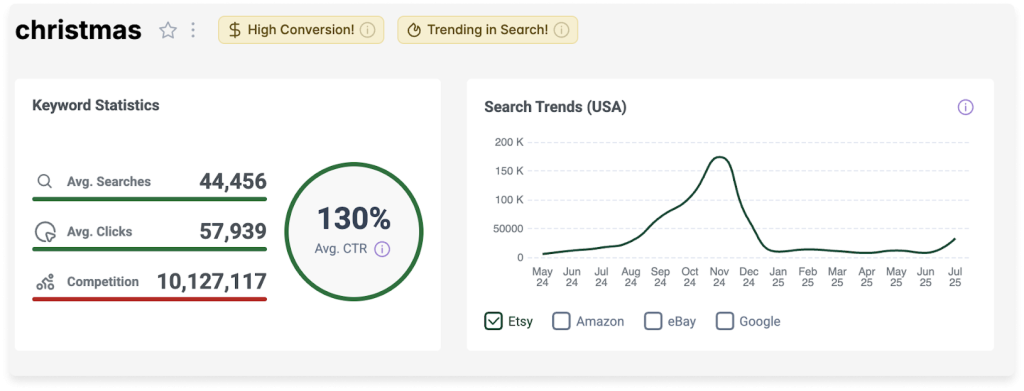Click the Avg. Searches label
1024x391 pixels.
(108, 182)
